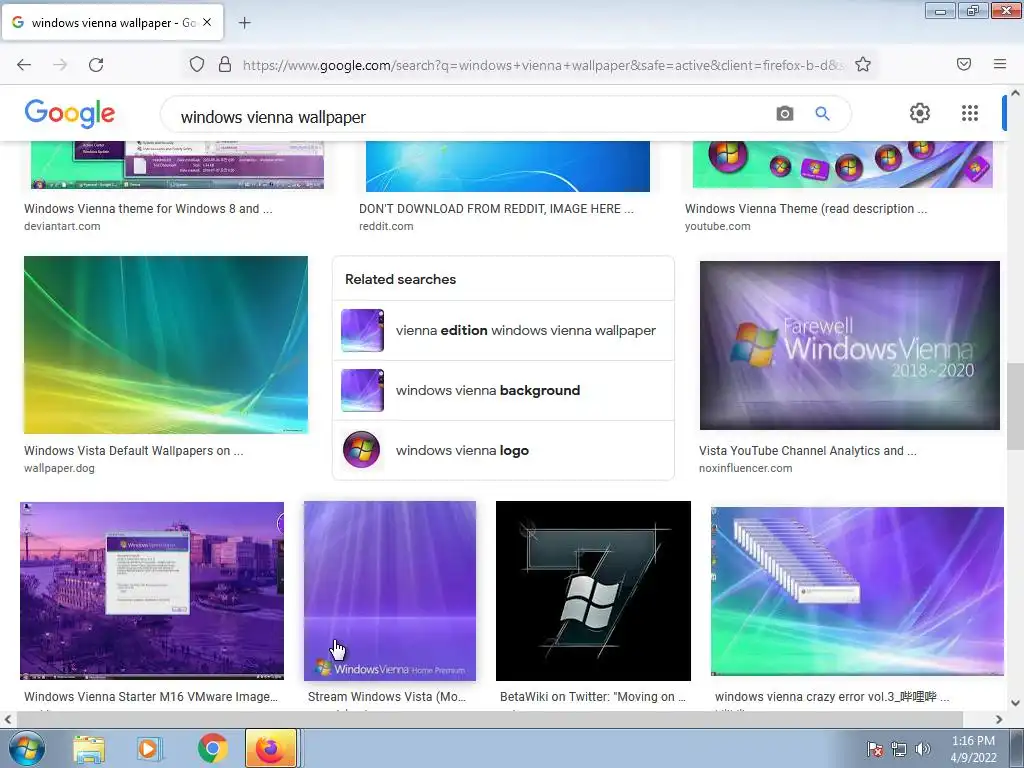Open the network tray icon

[899, 749]
